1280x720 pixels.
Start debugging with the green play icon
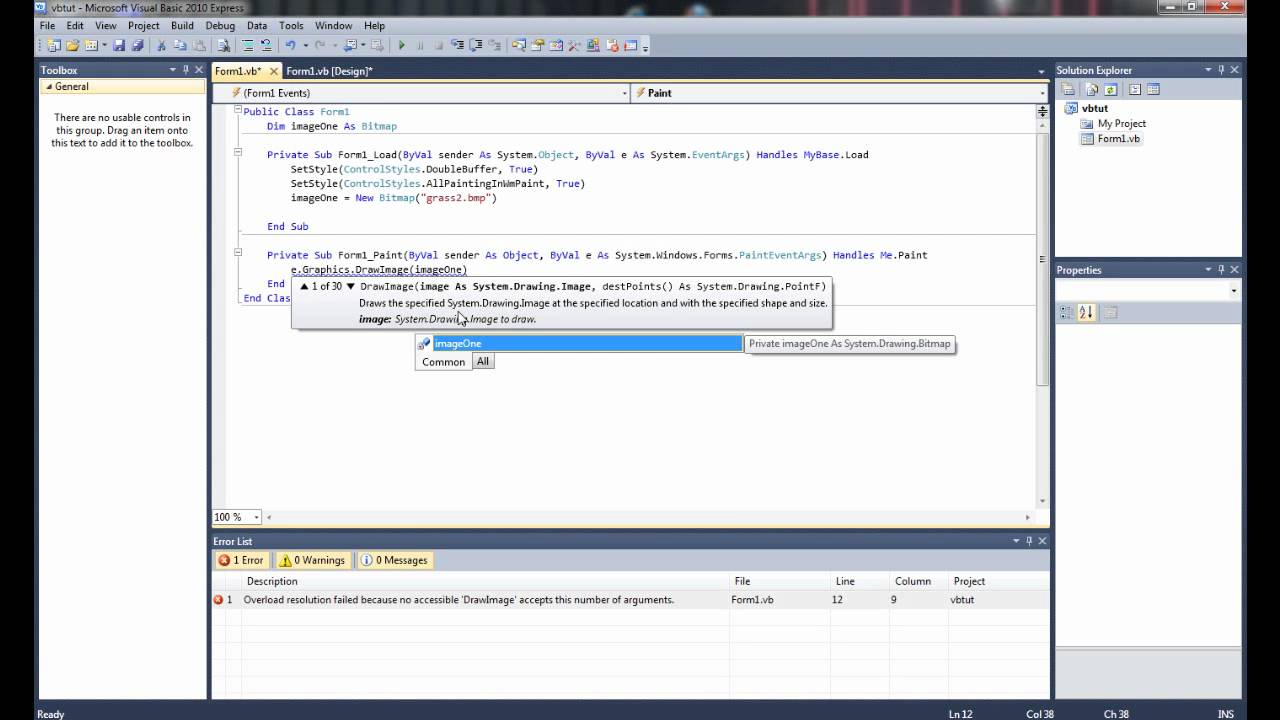pos(402,45)
